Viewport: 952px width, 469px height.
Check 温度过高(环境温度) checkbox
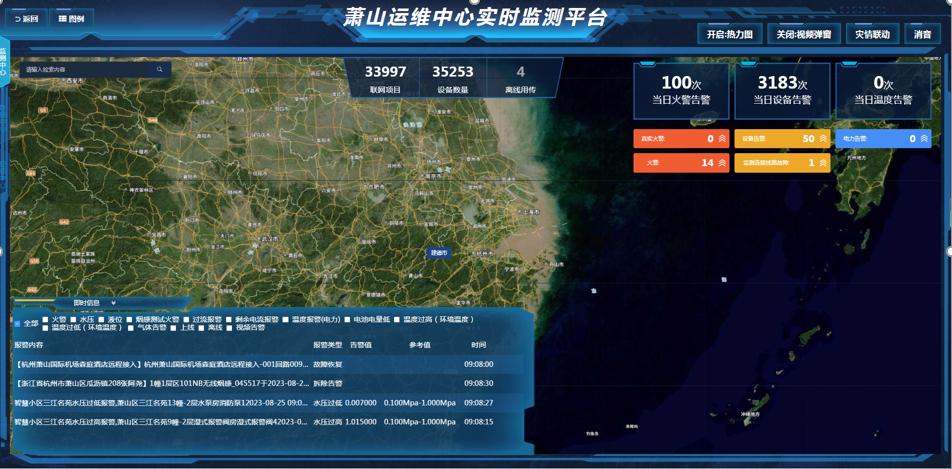397,319
